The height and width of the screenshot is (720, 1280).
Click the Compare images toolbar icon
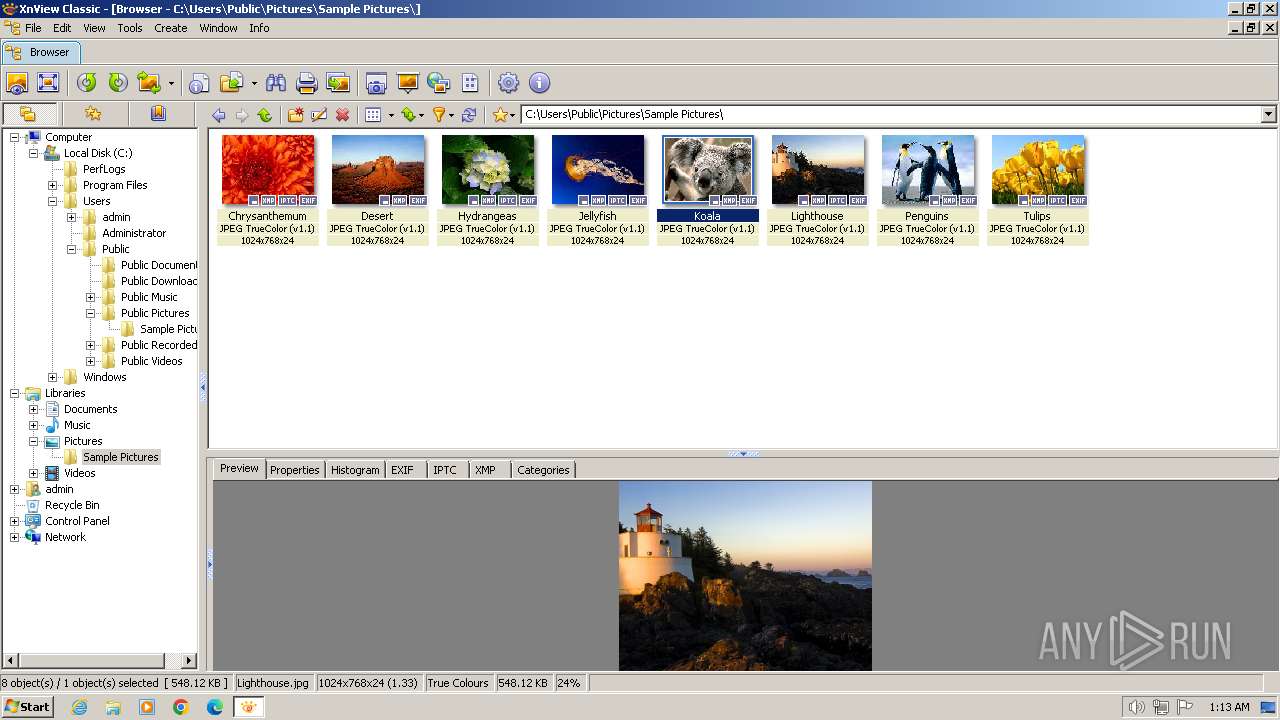point(338,83)
